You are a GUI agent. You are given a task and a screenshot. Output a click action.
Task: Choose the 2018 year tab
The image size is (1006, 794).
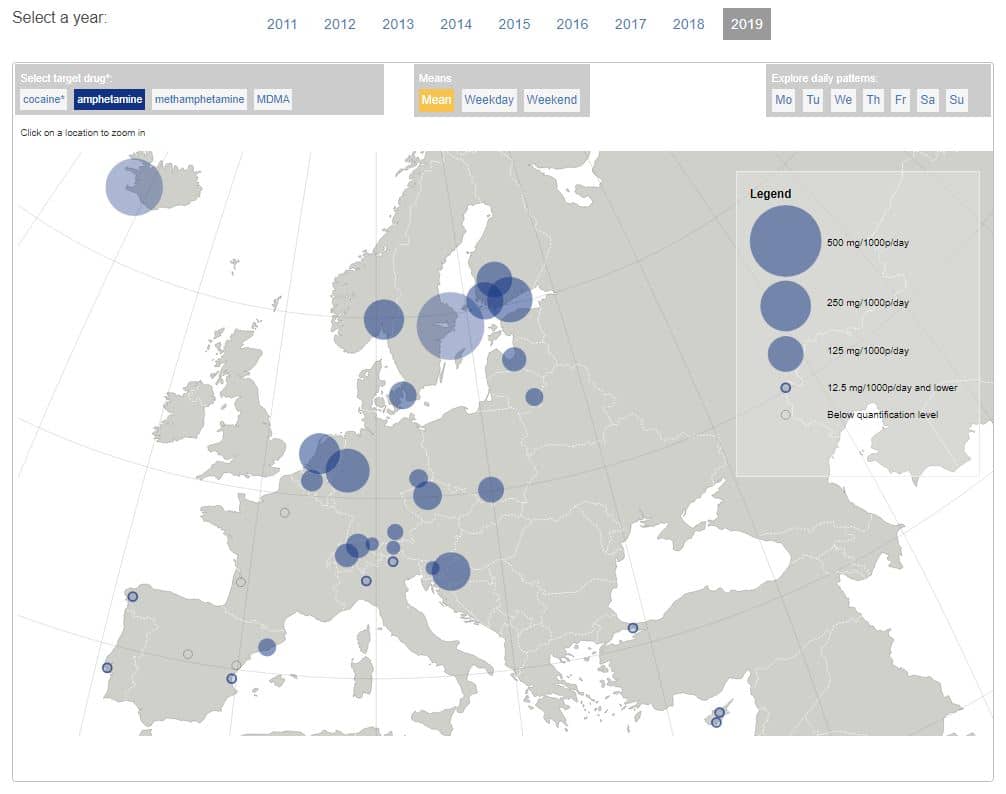(688, 24)
